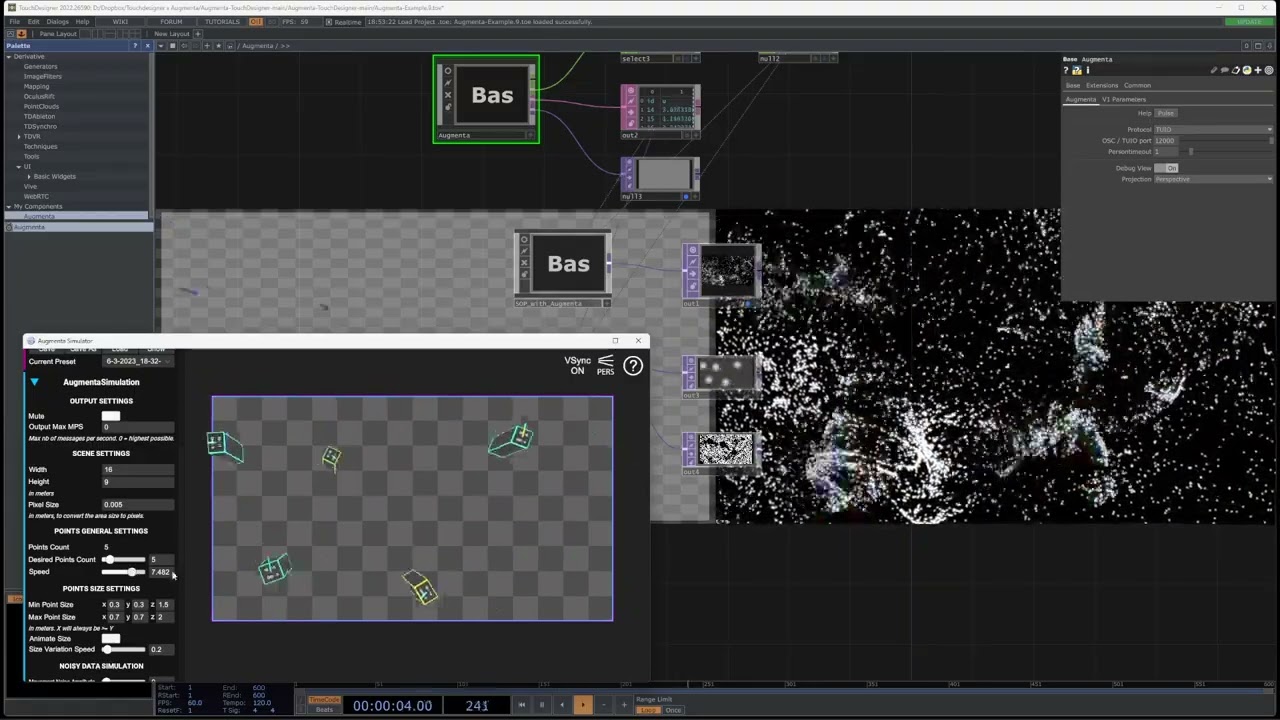Viewport: 1280px width, 720px height.
Task: Add new layout with plus icon
Action: (197, 34)
